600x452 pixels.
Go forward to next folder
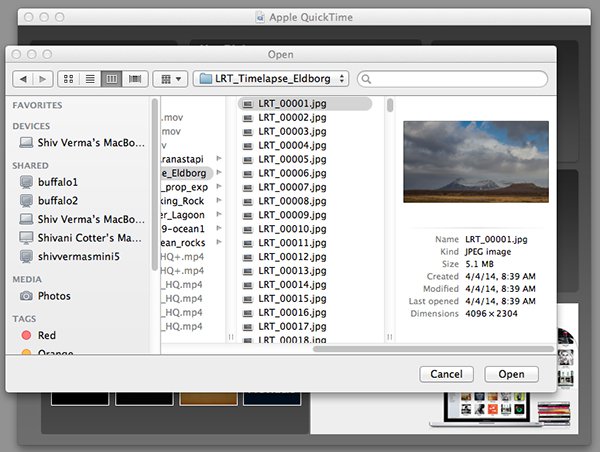click(43, 78)
